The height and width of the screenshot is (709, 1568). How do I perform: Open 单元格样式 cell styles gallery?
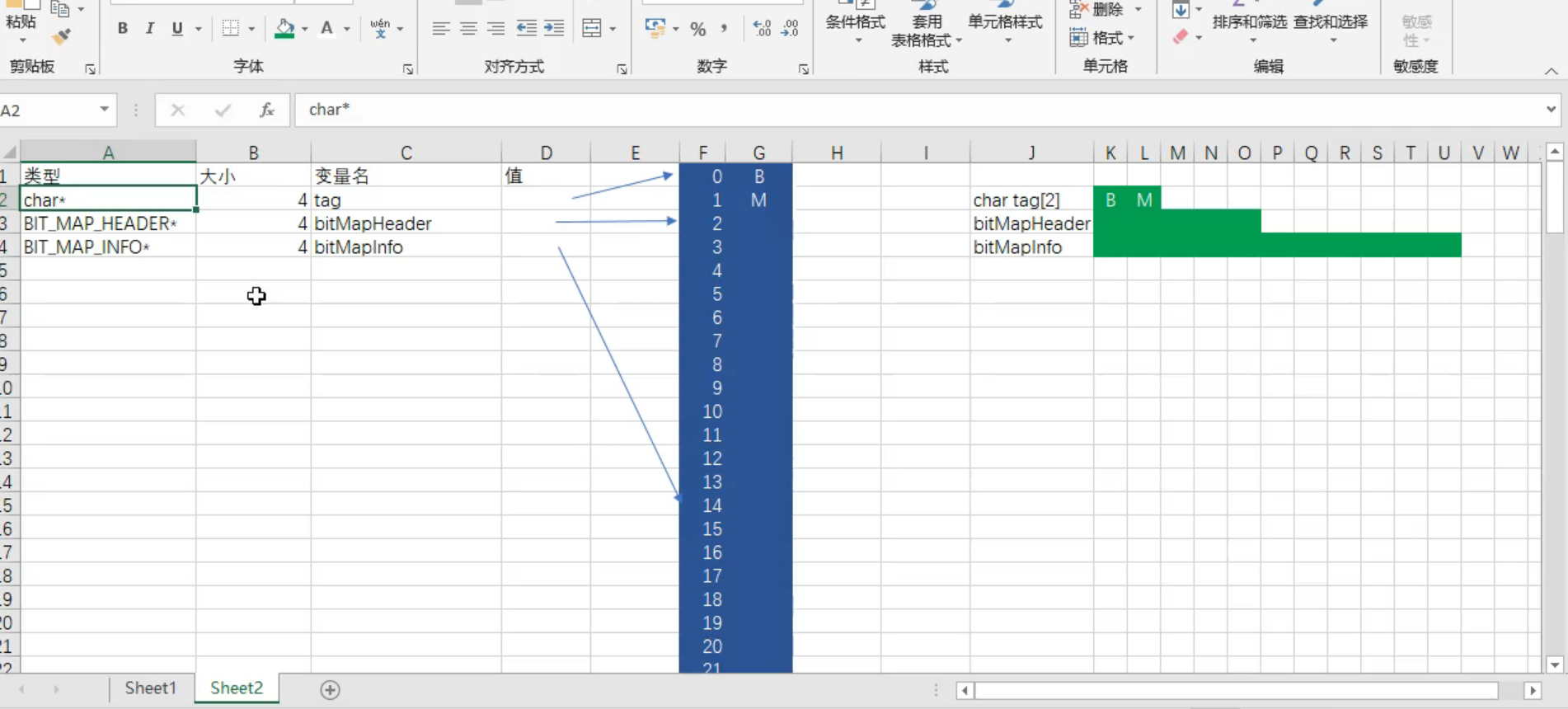1006,24
